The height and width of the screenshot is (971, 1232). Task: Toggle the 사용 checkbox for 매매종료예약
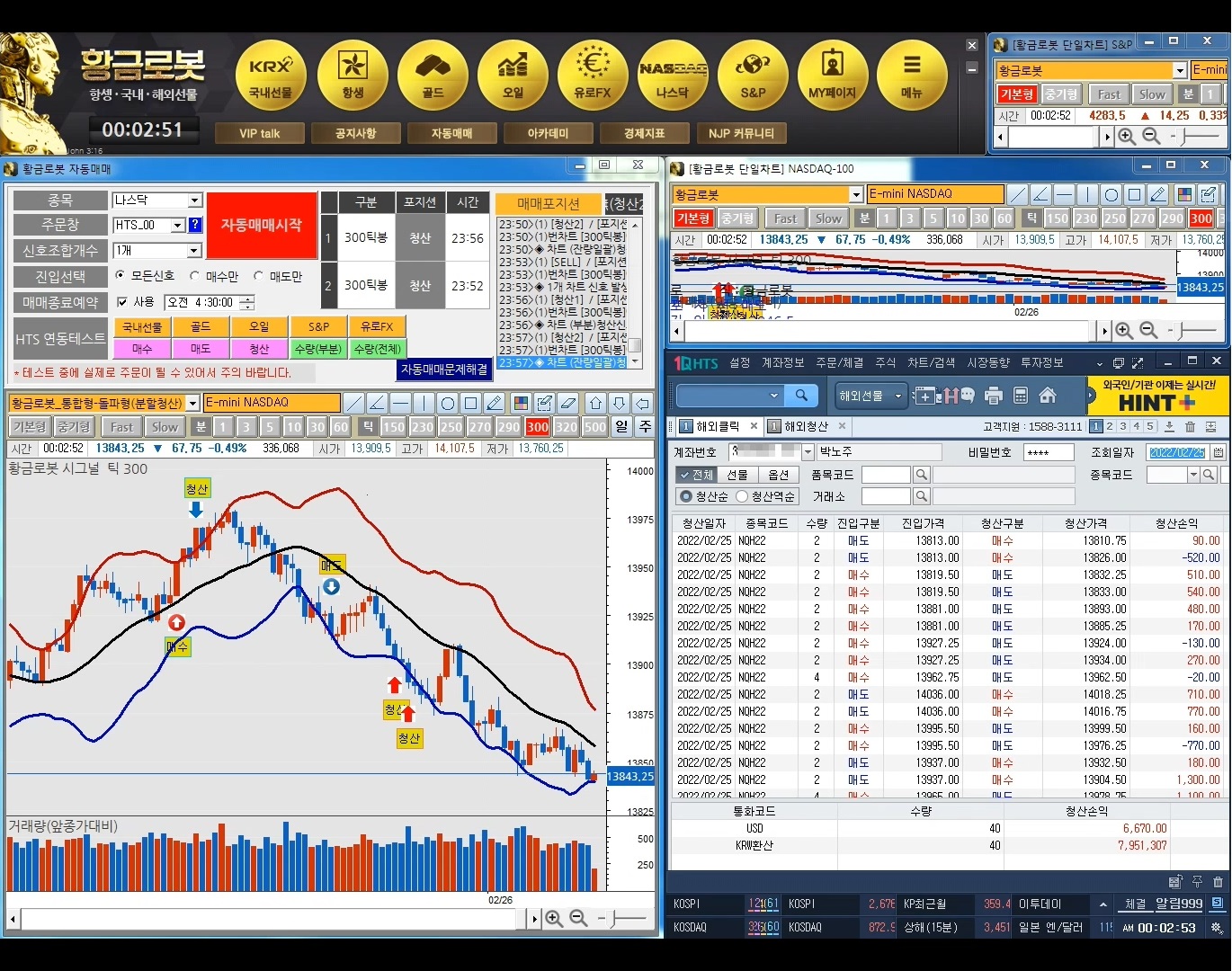(122, 302)
